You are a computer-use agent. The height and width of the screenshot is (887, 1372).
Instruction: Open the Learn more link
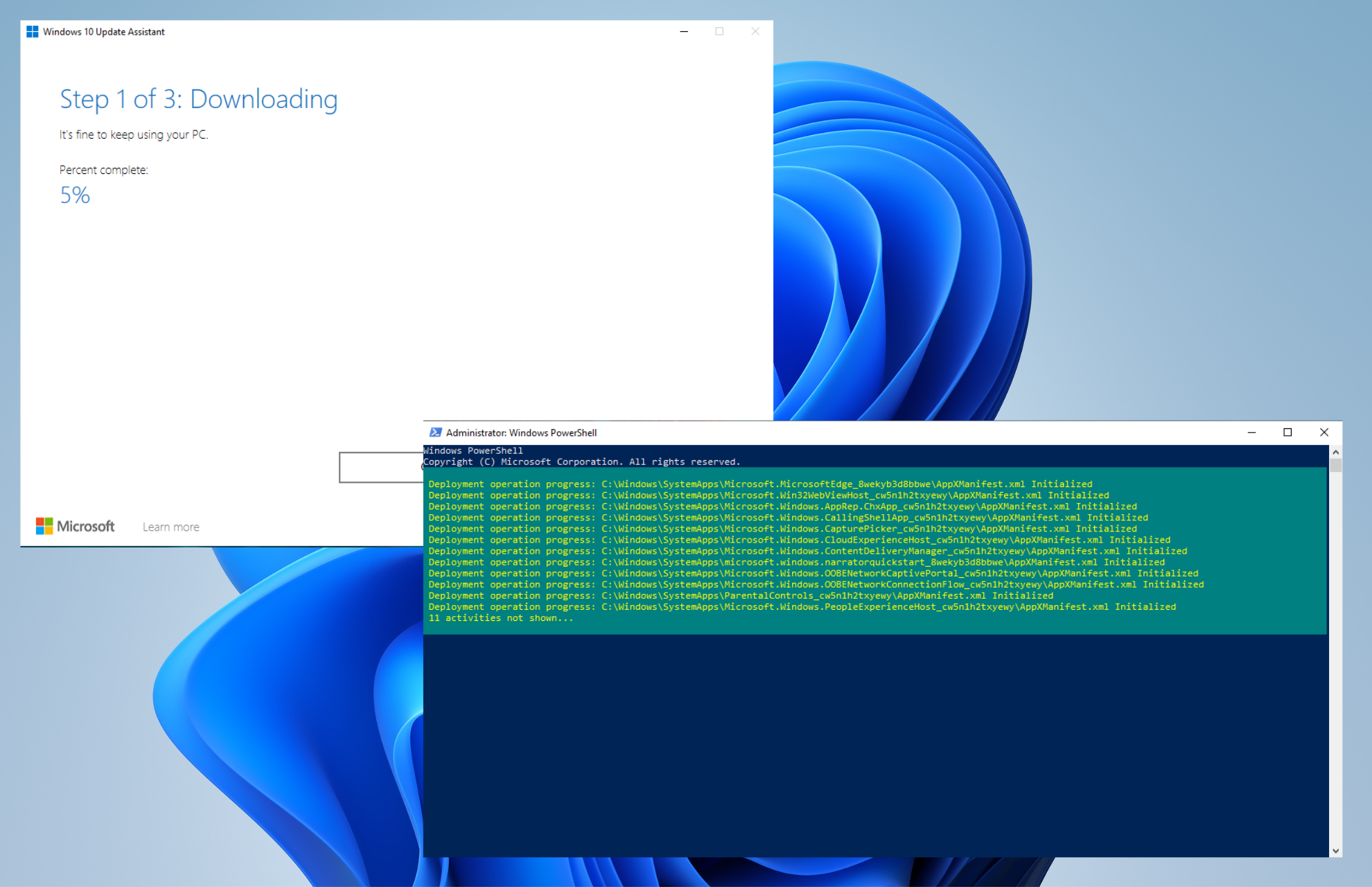(170, 527)
